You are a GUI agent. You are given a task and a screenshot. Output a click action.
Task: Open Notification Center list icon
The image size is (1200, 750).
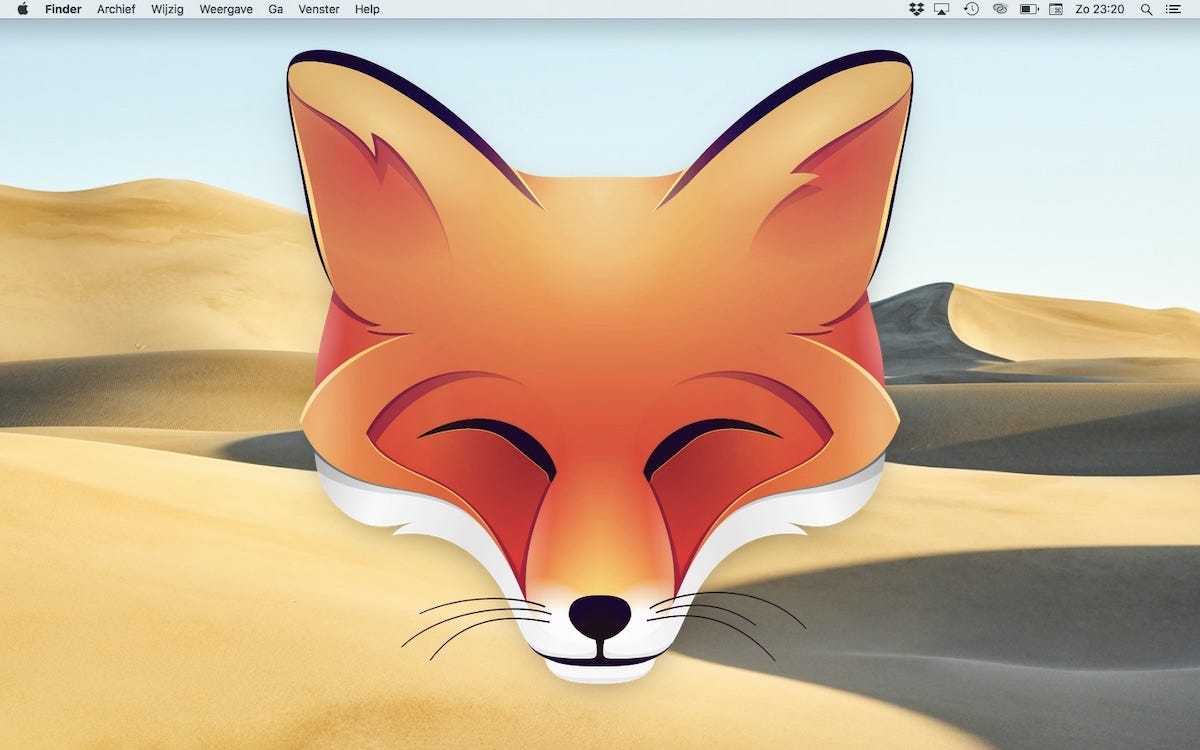1174,9
